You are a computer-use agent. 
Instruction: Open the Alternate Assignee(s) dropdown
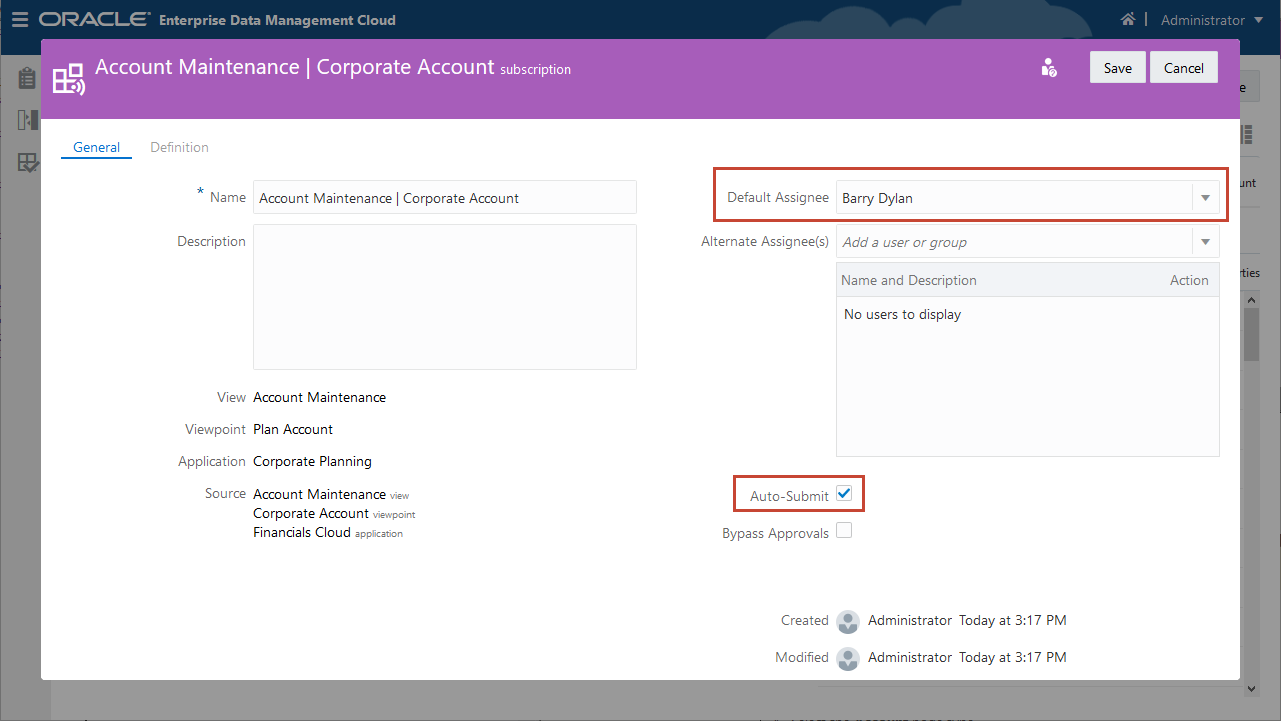point(1205,241)
